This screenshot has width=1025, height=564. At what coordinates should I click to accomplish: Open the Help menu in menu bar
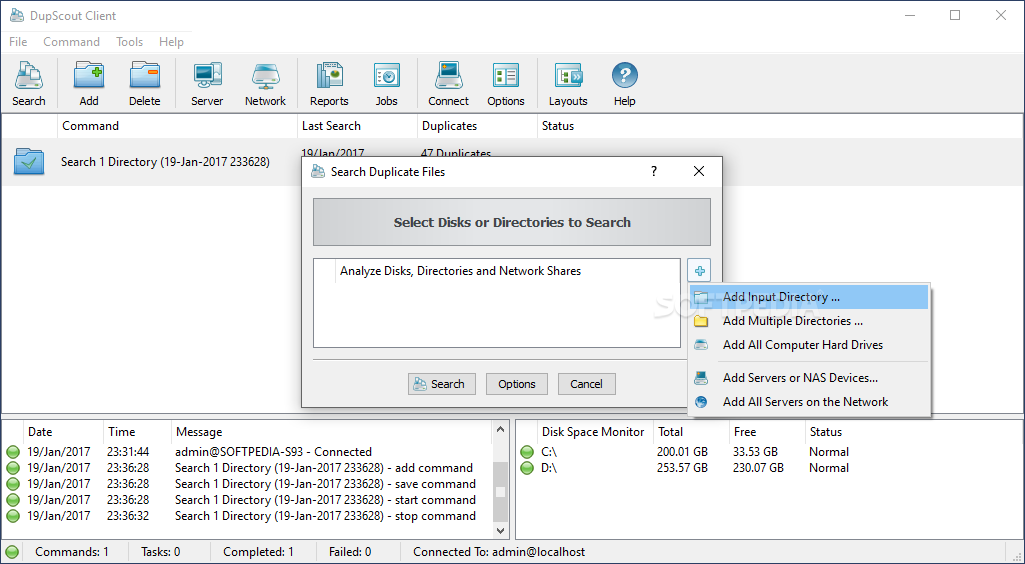pyautogui.click(x=171, y=42)
